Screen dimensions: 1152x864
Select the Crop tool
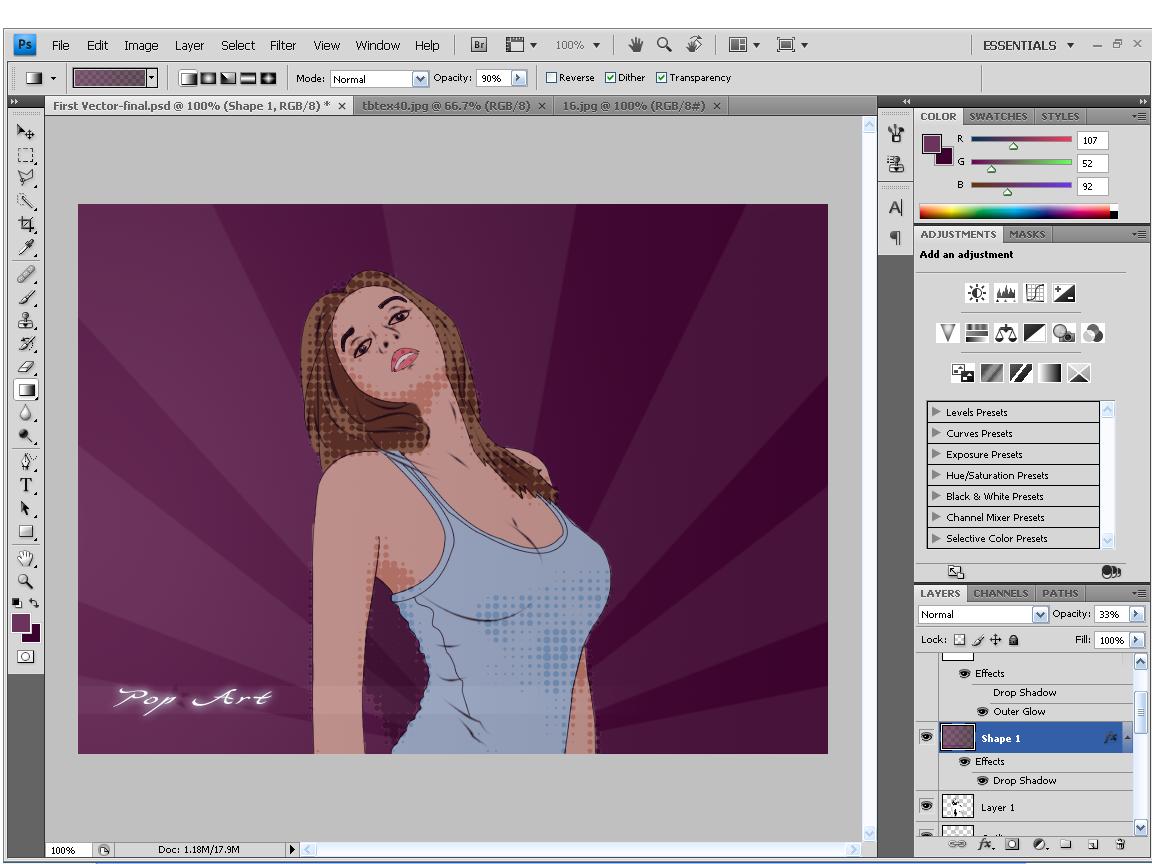click(x=26, y=224)
